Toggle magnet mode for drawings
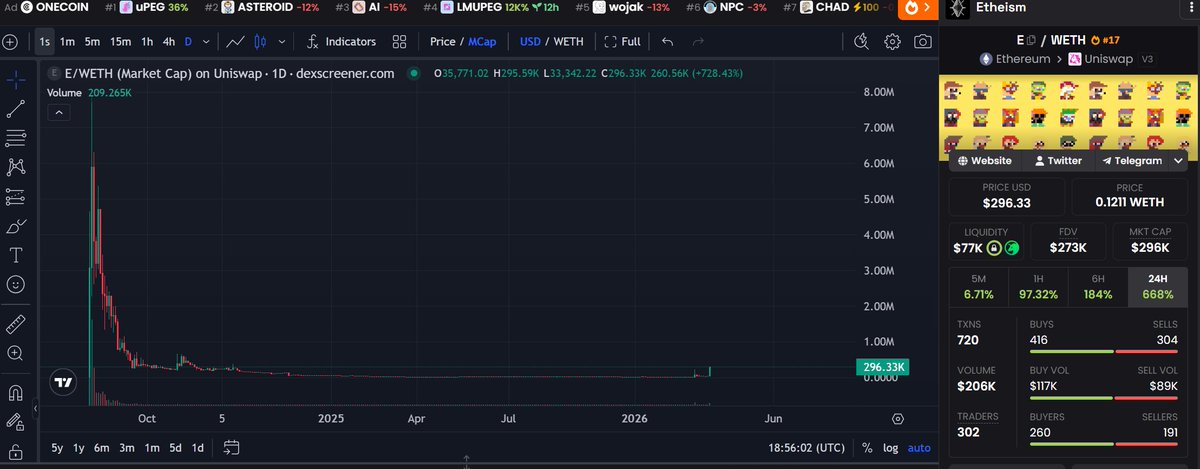Screen dimensions: 1200x469 tap(15, 392)
